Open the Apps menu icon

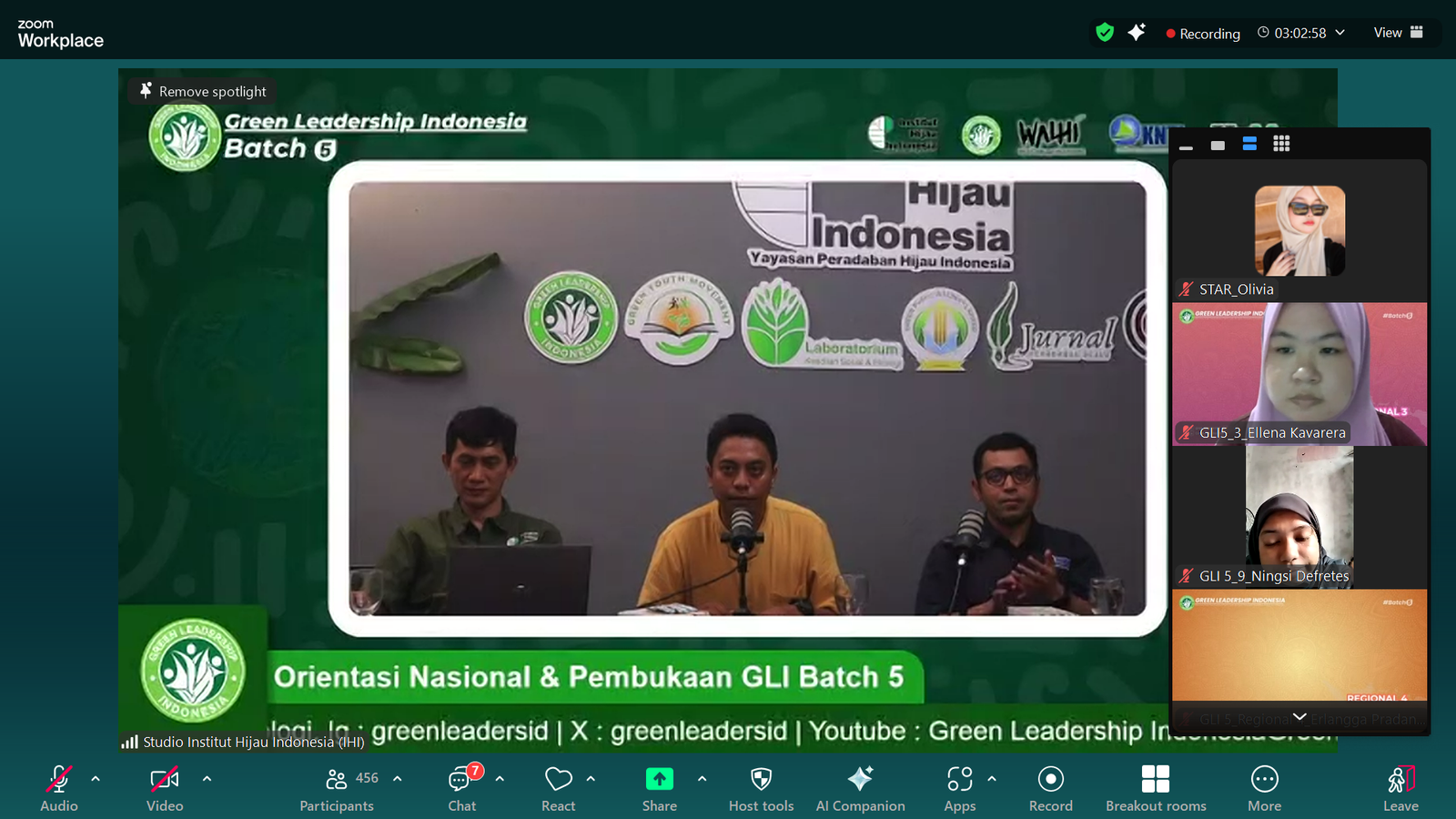point(959,780)
